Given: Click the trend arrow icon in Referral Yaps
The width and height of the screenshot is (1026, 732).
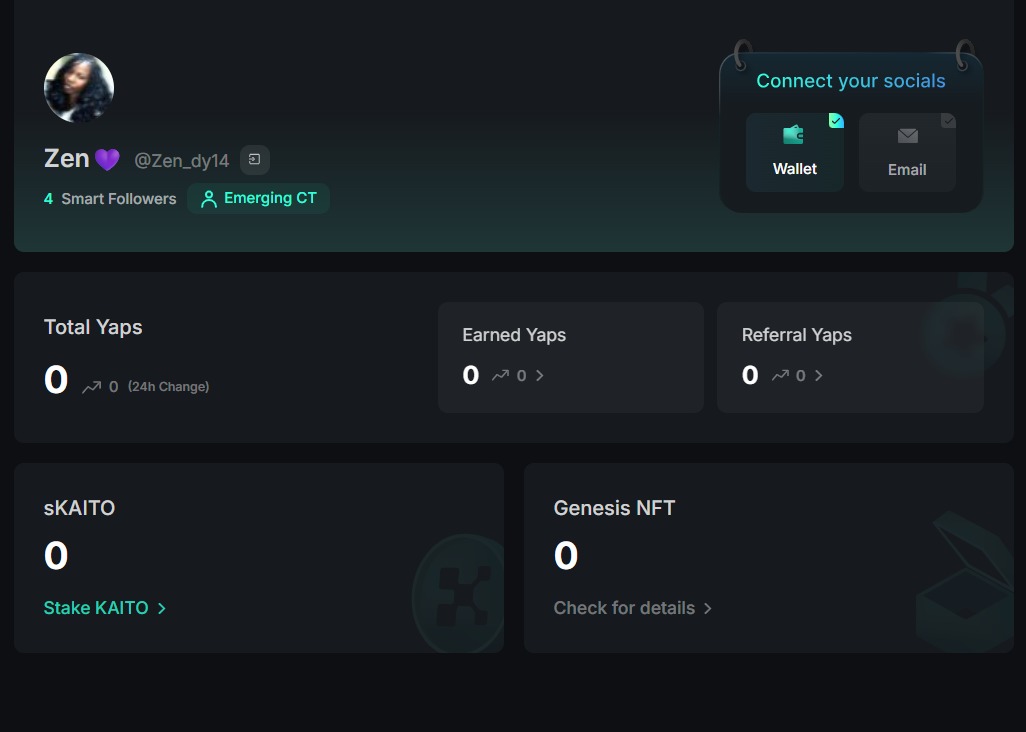Looking at the screenshot, I should click(780, 375).
